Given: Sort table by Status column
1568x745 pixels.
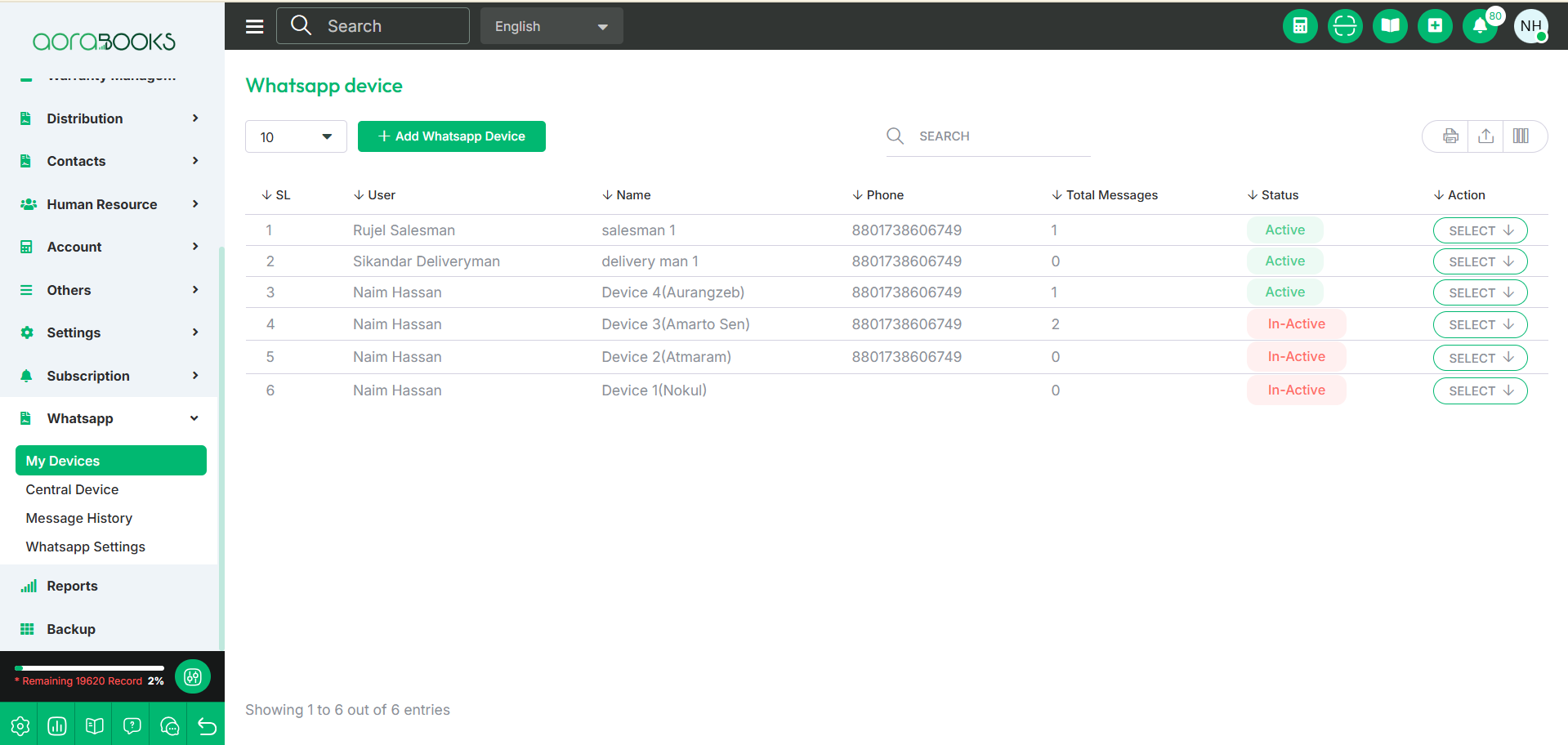Looking at the screenshot, I should (x=1273, y=194).
